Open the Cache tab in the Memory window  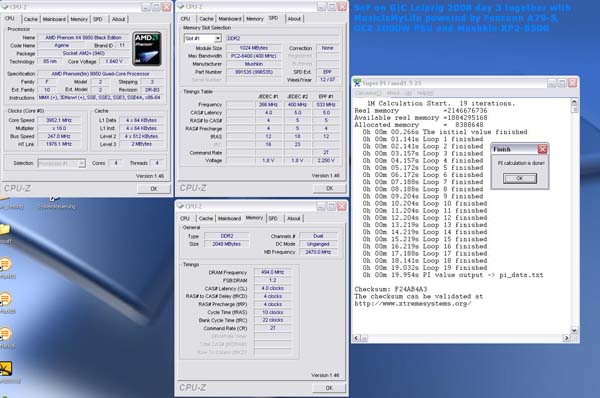coord(205,219)
